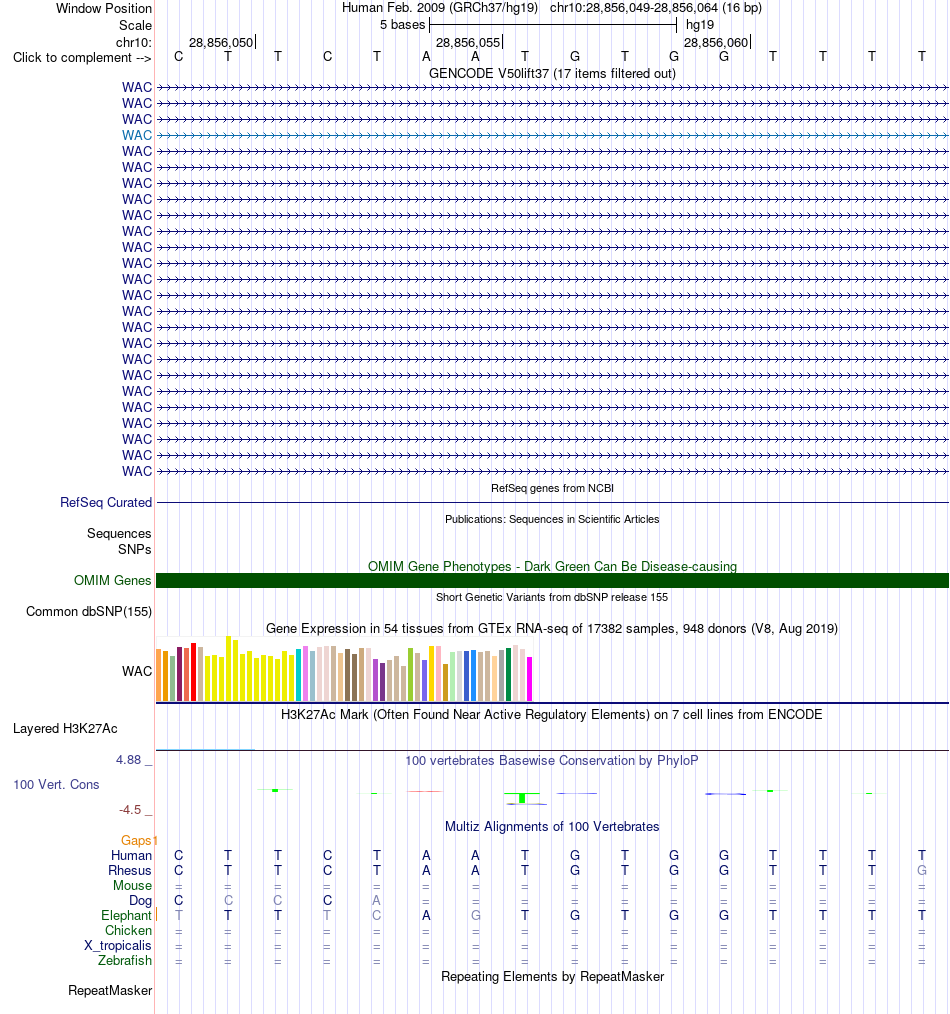Screen dimensions: 950x1014
Task: Click the orange Gaps label
Action: [x=136, y=840]
